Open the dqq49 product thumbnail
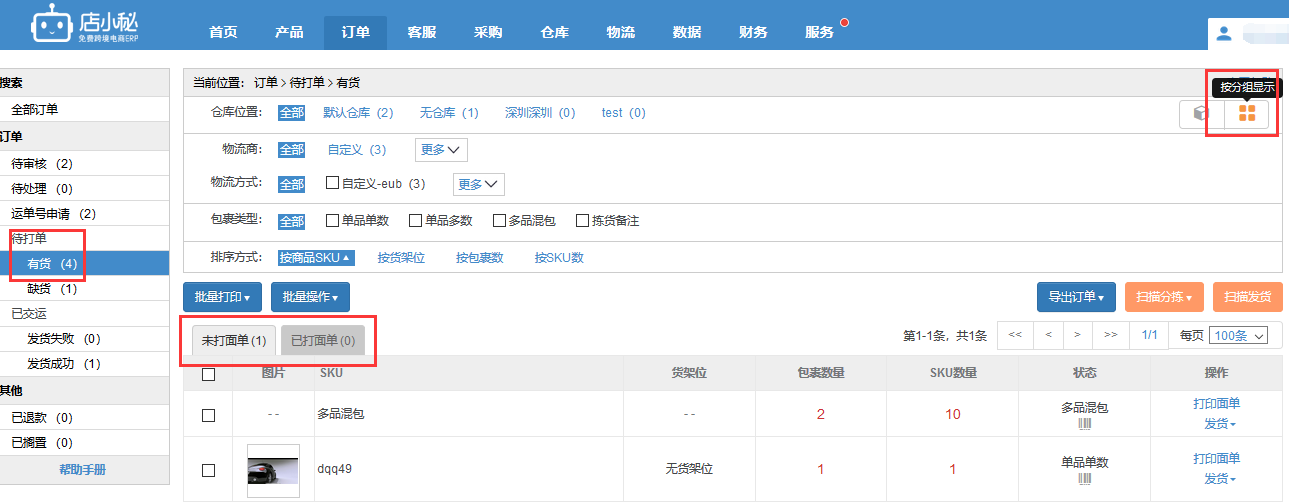Image resolution: width=1289 pixels, height=503 pixels. [273, 470]
